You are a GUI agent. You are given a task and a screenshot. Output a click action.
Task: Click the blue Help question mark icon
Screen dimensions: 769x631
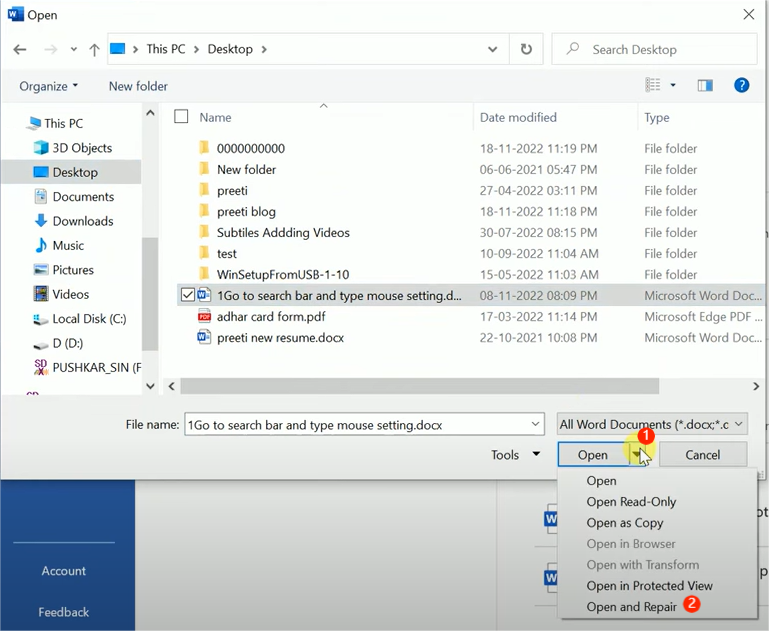pos(741,86)
